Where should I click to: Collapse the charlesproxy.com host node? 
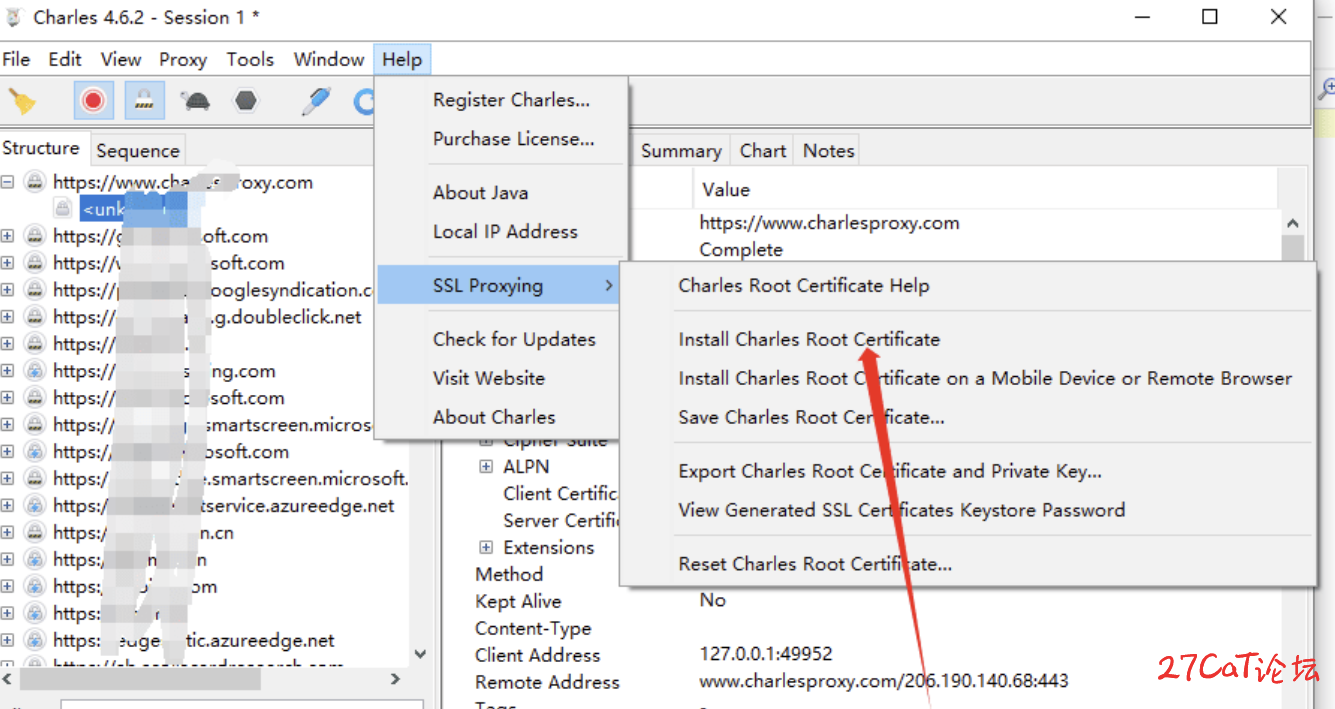tap(8, 182)
